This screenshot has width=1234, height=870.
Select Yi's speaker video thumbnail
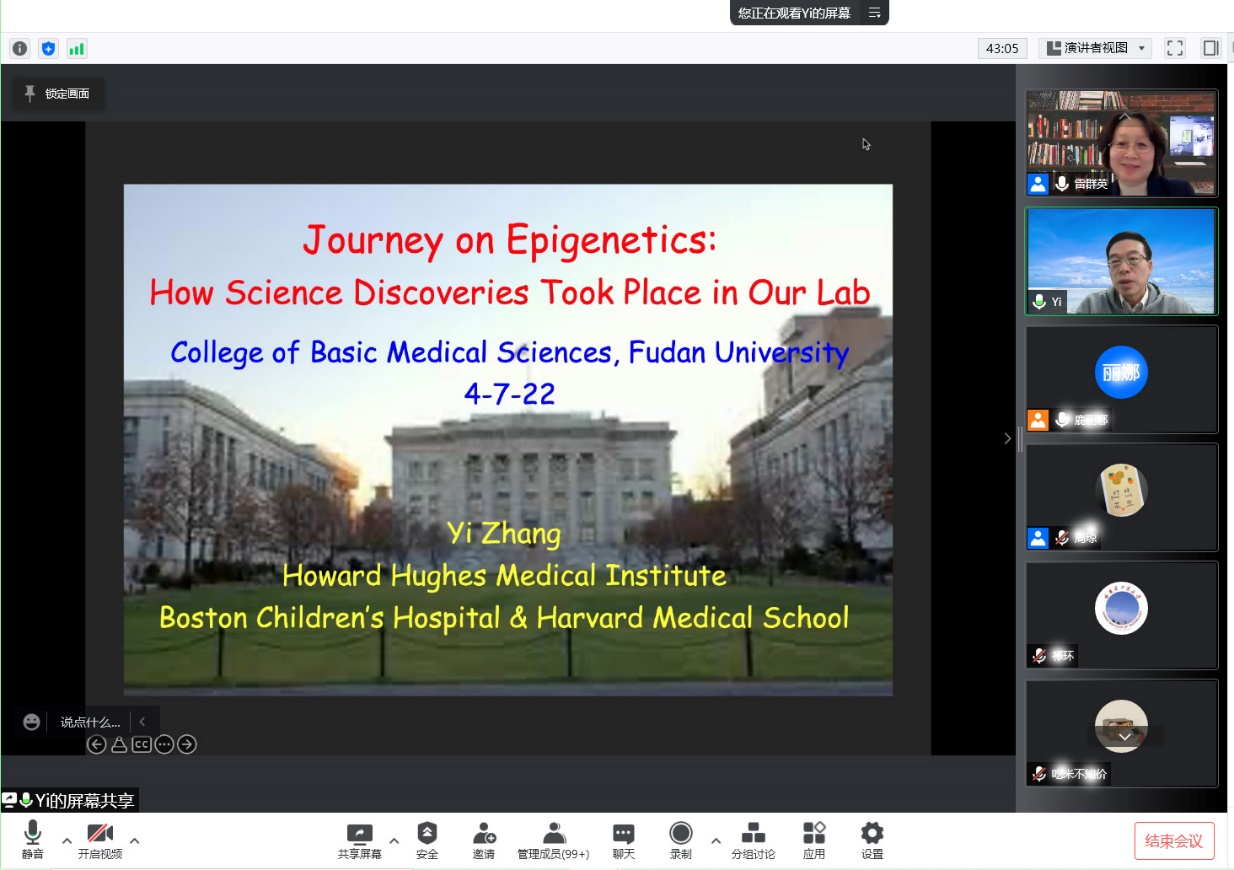click(1122, 261)
